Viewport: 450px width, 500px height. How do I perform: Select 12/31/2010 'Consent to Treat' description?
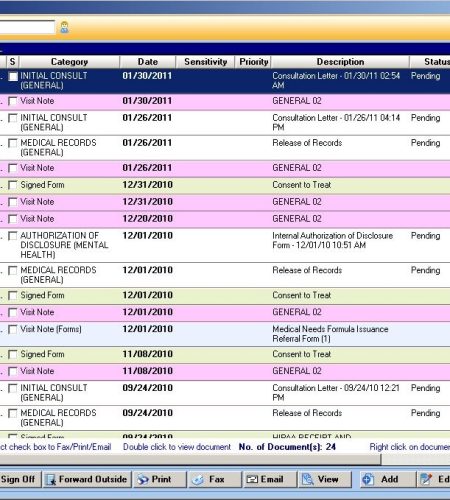pyautogui.click(x=302, y=185)
